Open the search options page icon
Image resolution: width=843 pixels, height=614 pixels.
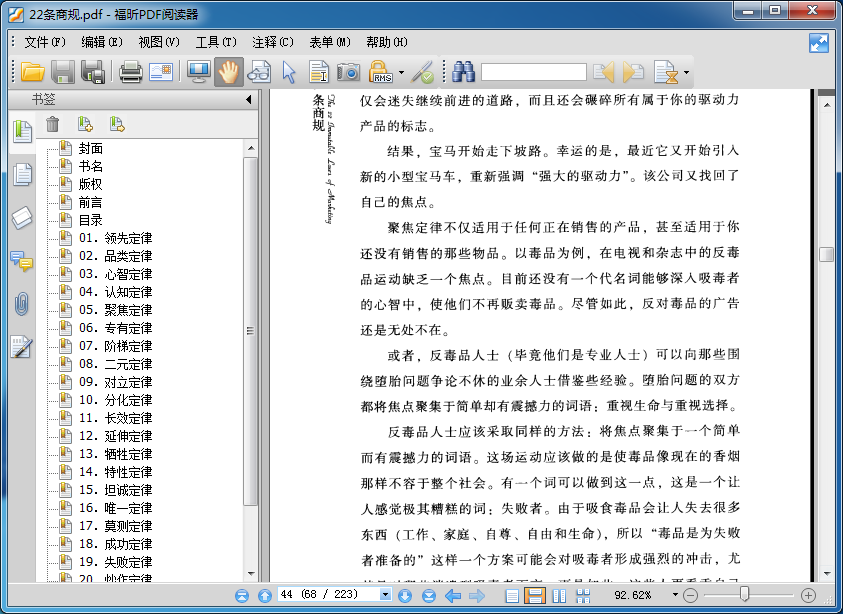click(x=666, y=72)
